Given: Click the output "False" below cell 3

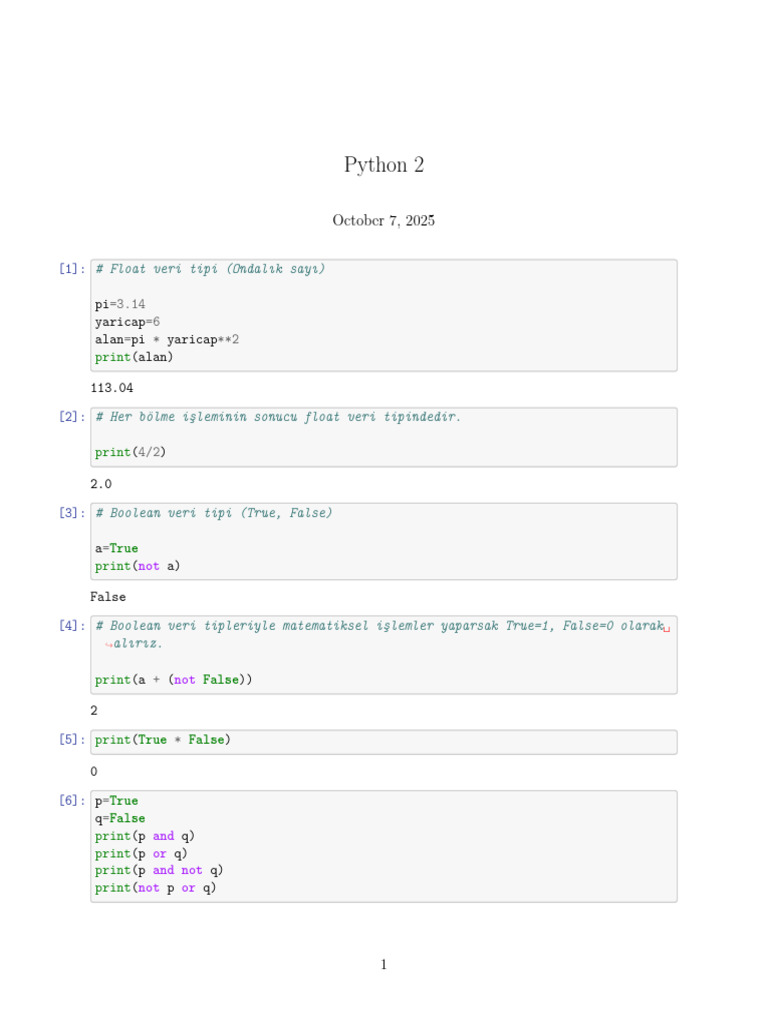Looking at the screenshot, I should 108,597.
